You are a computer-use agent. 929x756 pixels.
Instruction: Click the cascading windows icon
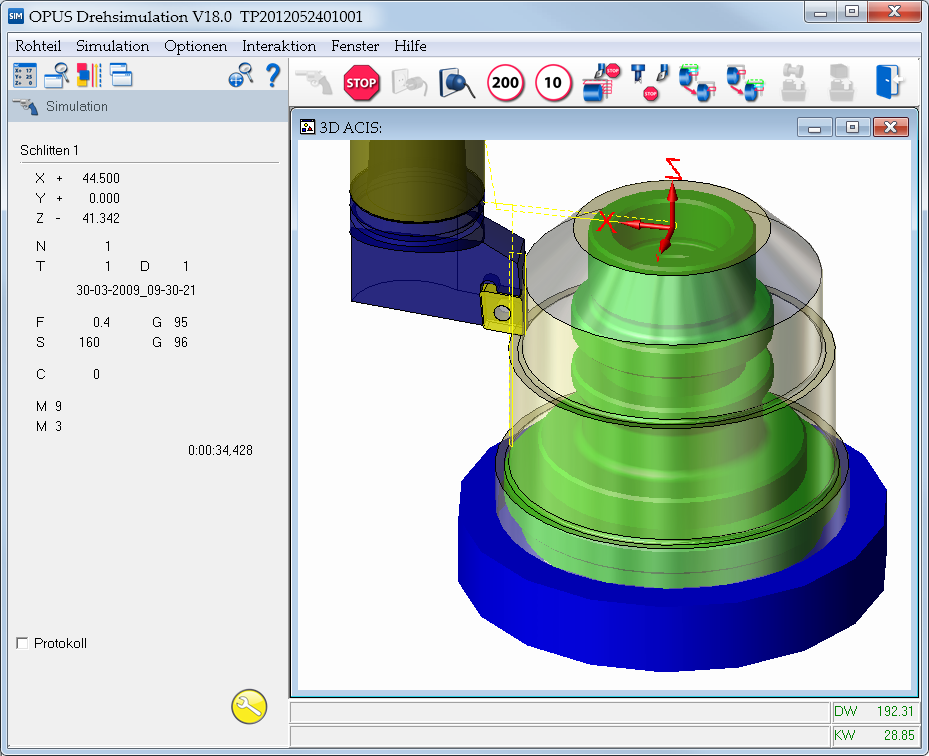tap(121, 76)
